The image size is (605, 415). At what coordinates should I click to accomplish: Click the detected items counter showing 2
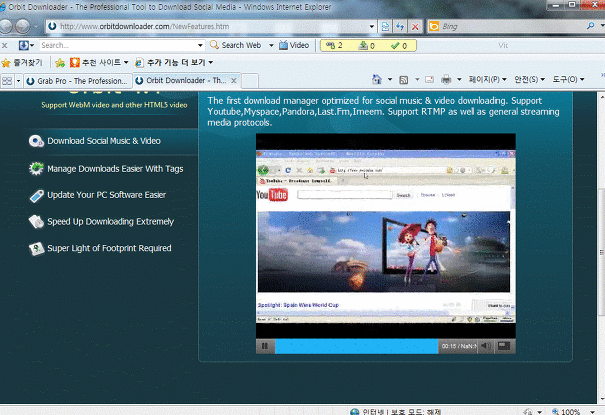(334, 46)
